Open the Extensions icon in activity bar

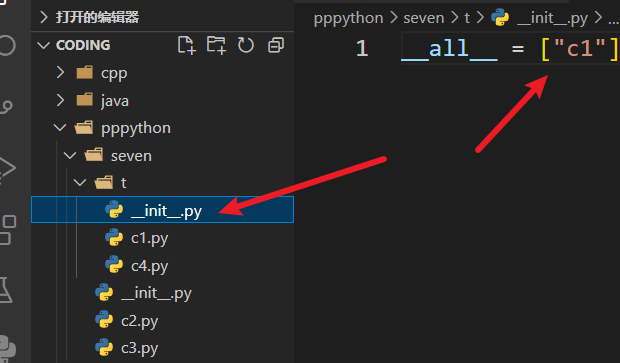tap(7, 230)
